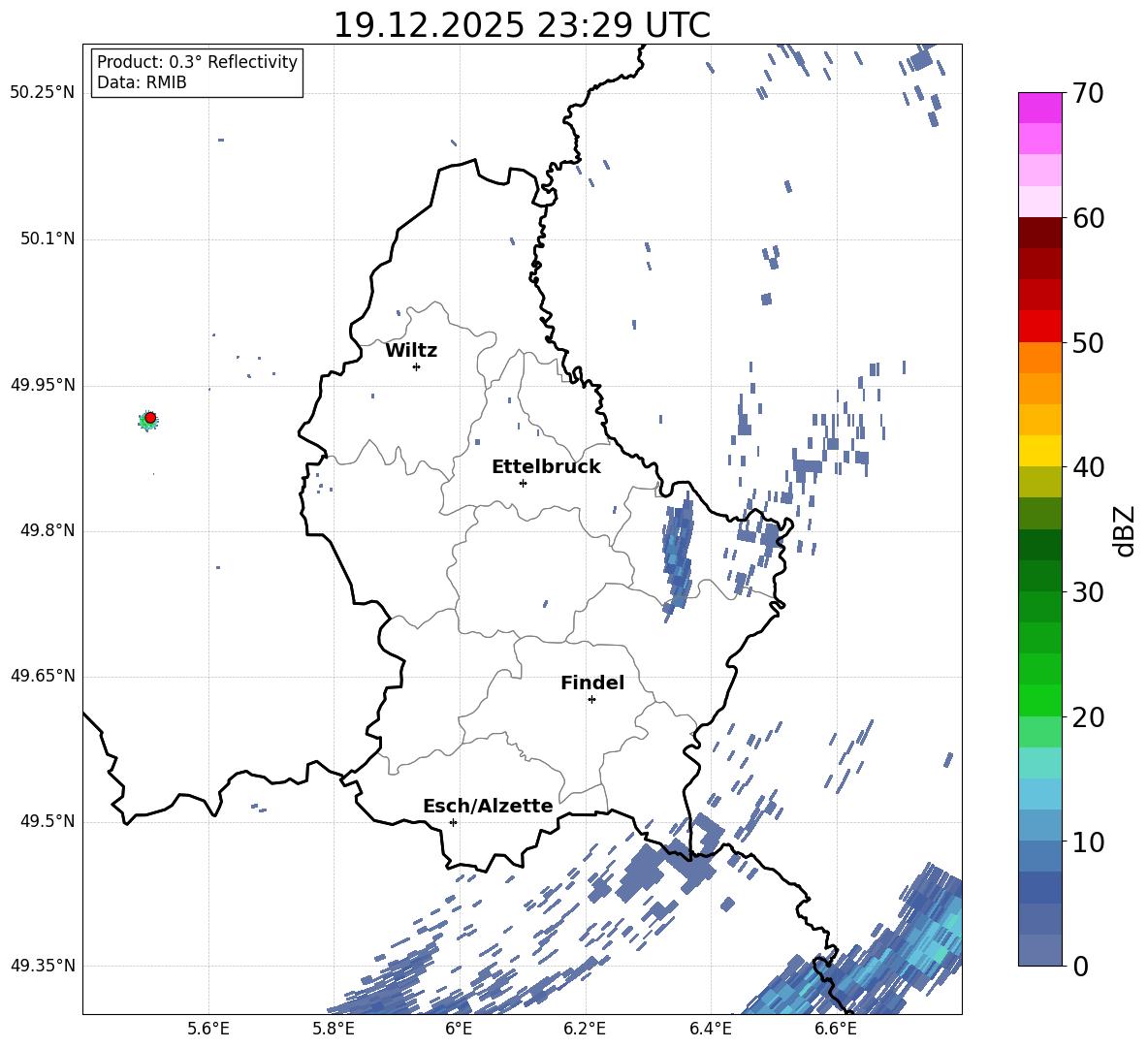Select the Findel city label

coord(592,683)
